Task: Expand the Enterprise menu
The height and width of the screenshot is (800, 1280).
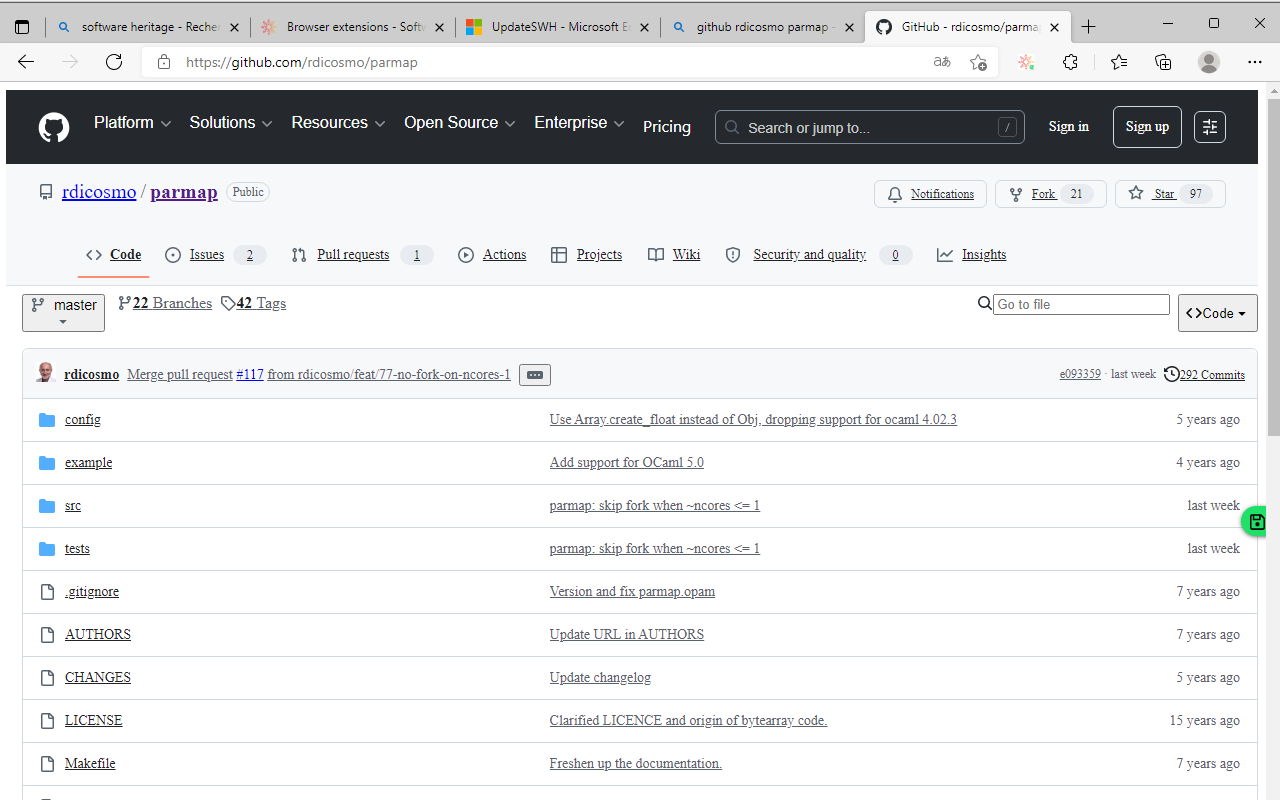Action: tap(580, 123)
